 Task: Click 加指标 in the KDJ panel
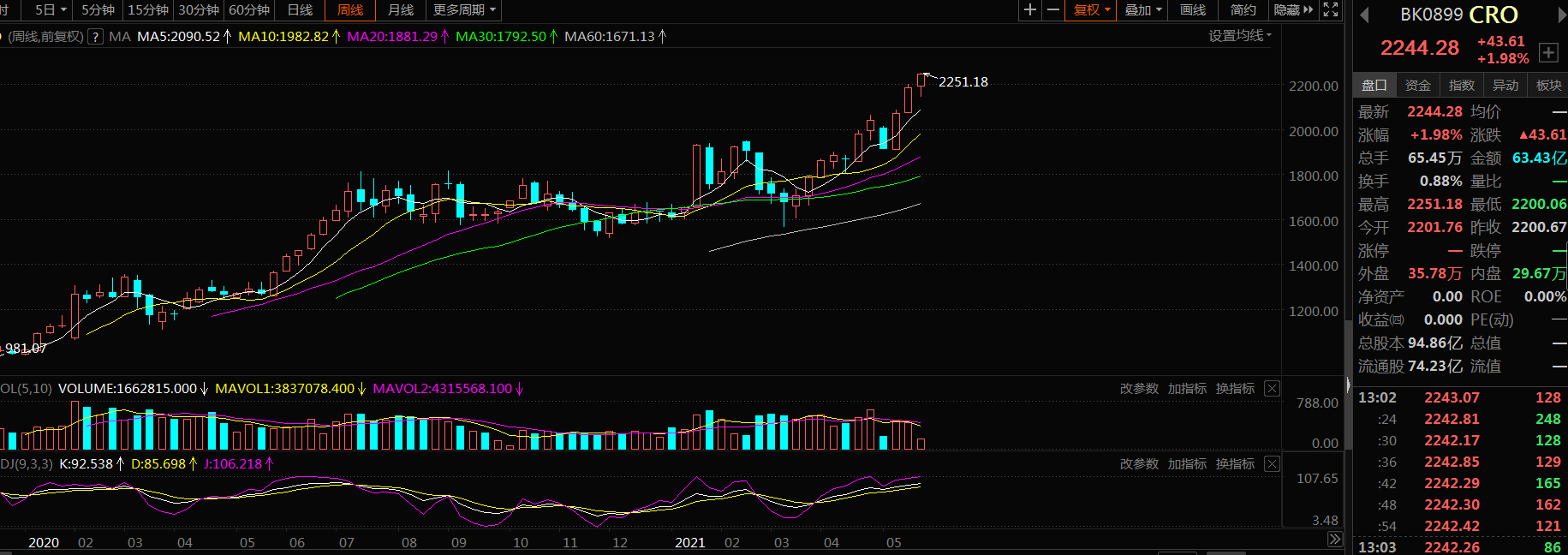click(1187, 464)
